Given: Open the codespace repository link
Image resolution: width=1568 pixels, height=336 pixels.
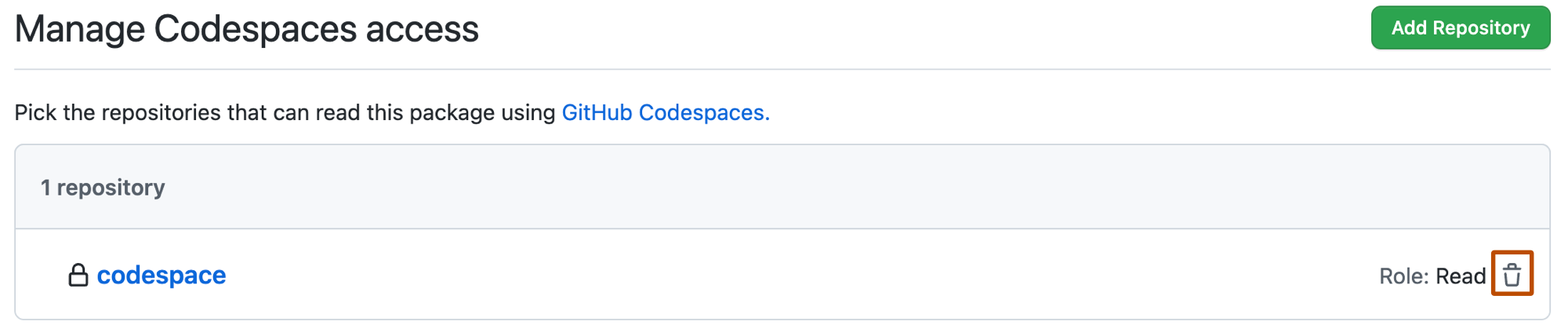Looking at the screenshot, I should (161, 275).
